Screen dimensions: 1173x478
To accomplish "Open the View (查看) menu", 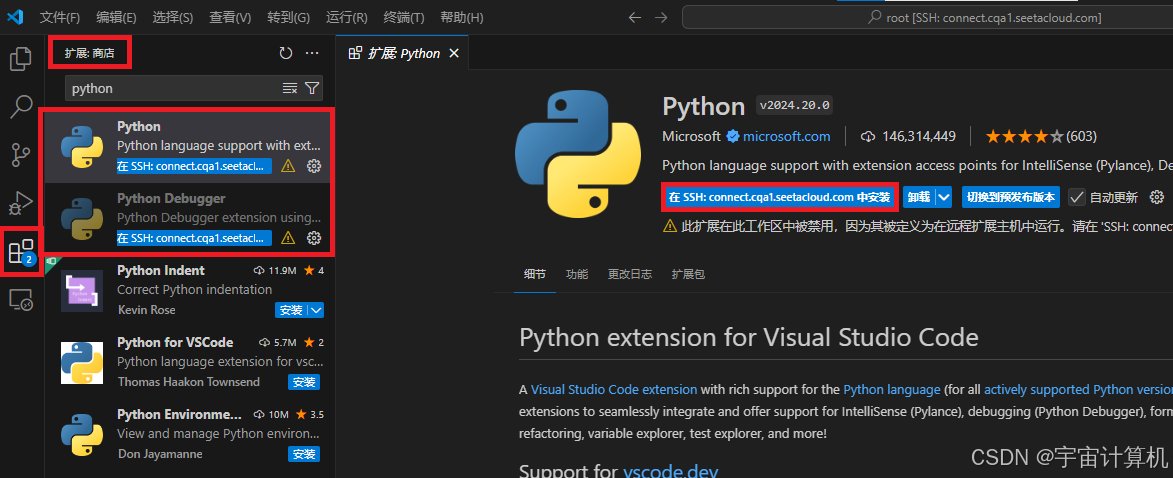I will coord(230,17).
